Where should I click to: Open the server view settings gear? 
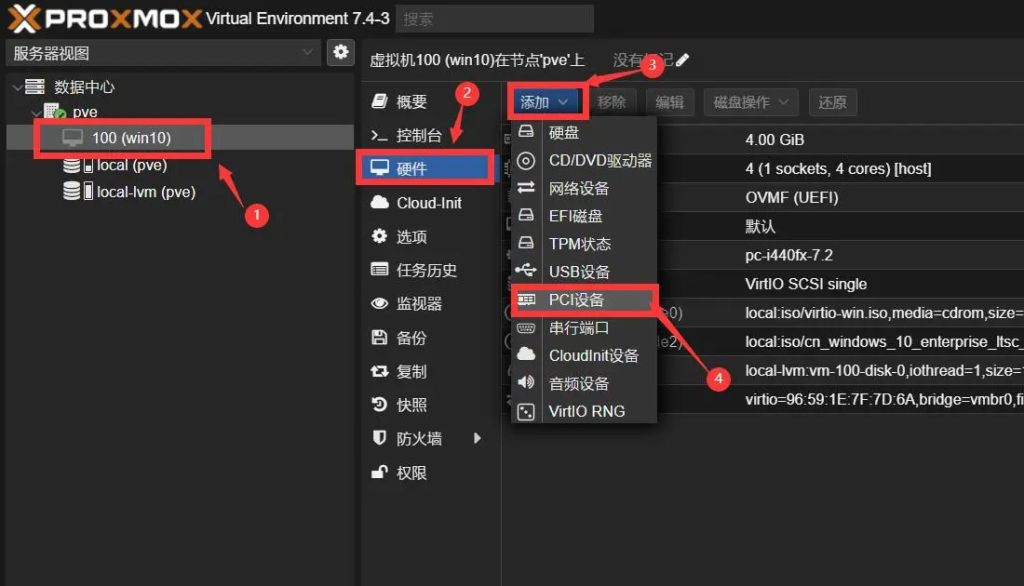coord(341,52)
